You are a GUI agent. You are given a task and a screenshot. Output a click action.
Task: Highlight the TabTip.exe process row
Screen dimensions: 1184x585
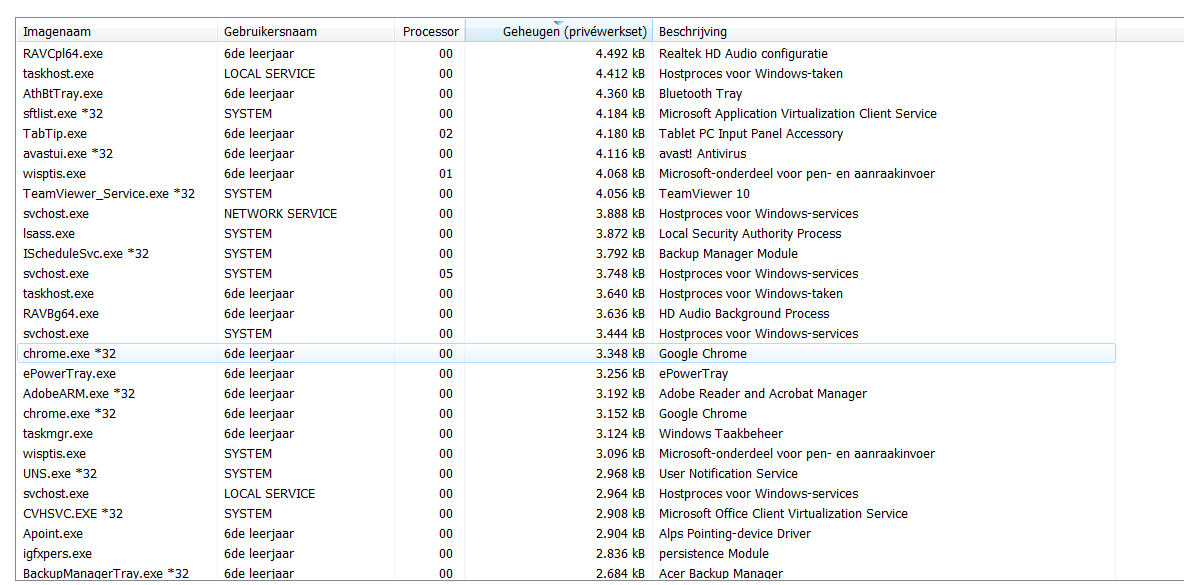55,134
